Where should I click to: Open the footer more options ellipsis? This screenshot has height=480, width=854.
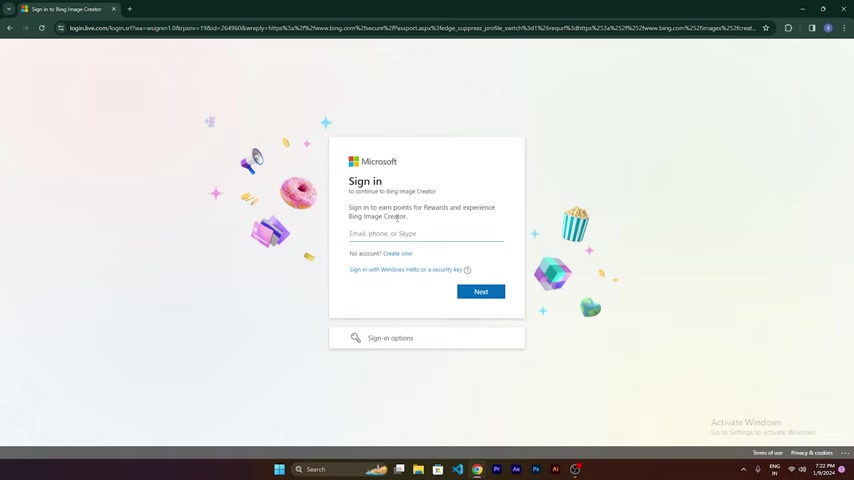point(845,453)
